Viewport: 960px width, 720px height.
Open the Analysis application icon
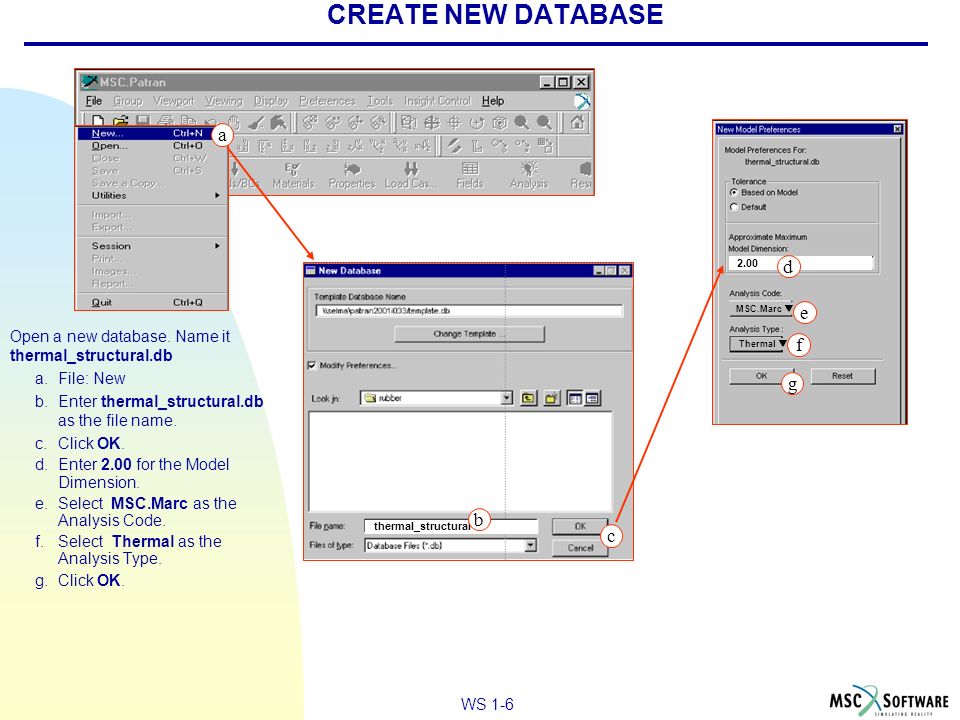(x=529, y=175)
